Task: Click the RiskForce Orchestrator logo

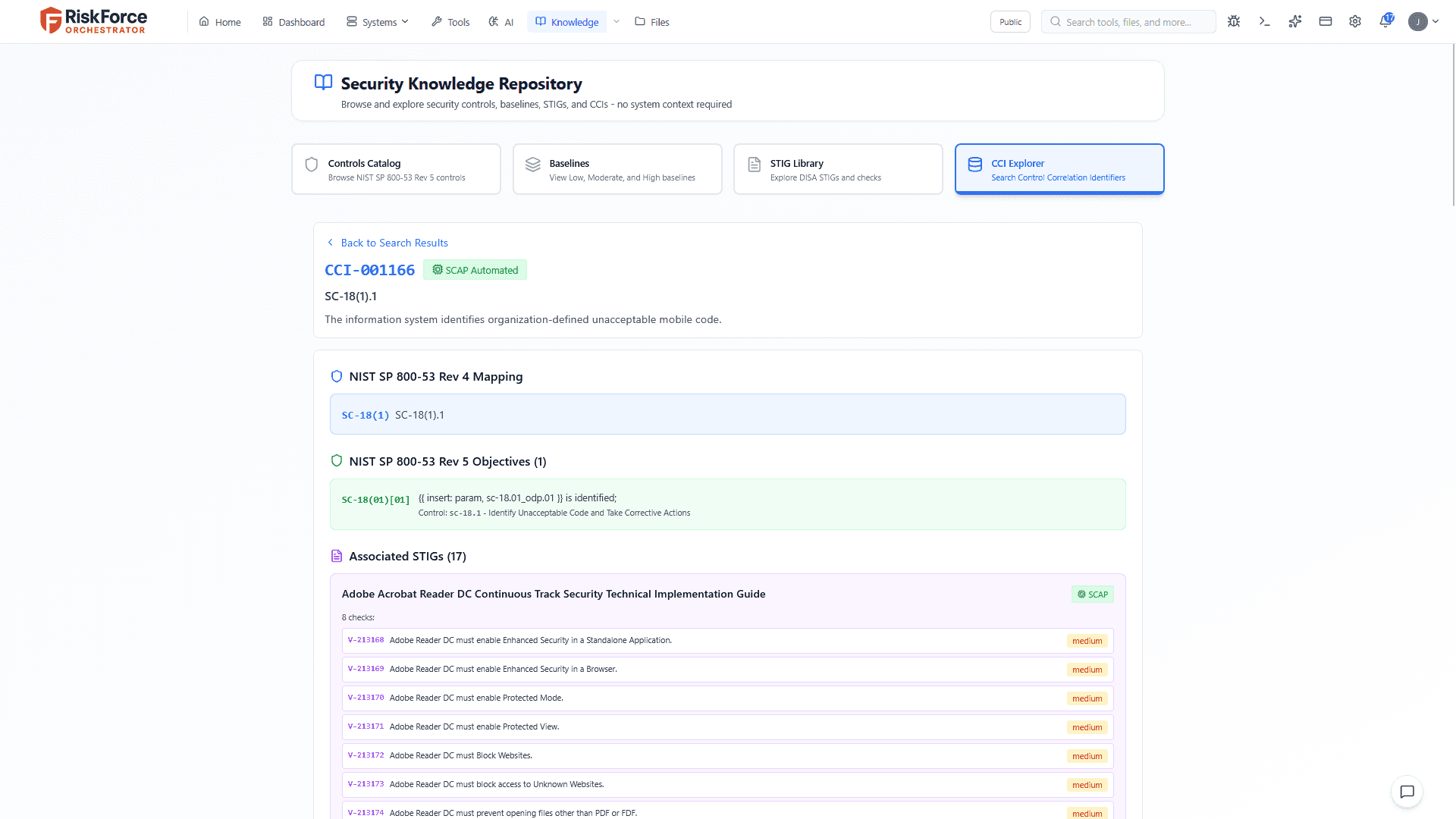Action: pyautogui.click(x=93, y=21)
